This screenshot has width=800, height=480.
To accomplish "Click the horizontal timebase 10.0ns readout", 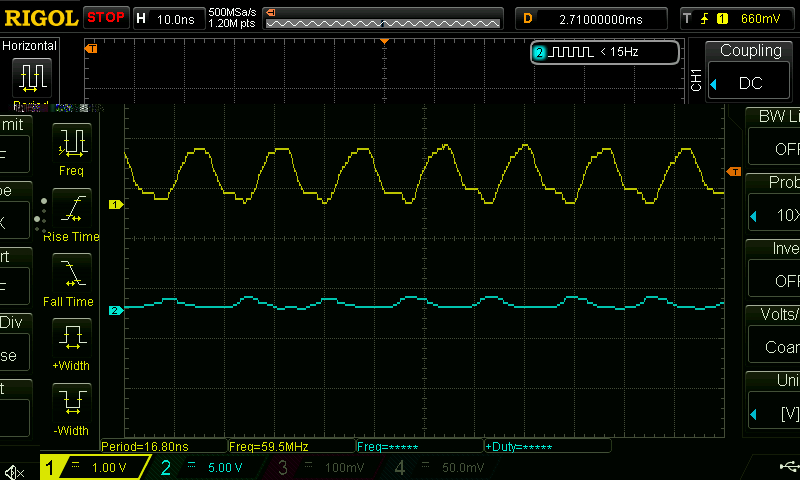I will click(x=176, y=19).
